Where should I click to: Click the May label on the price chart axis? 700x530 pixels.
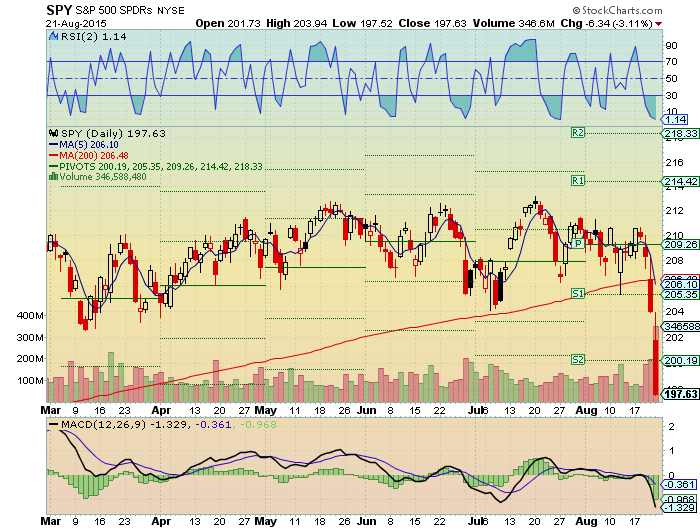(266, 410)
